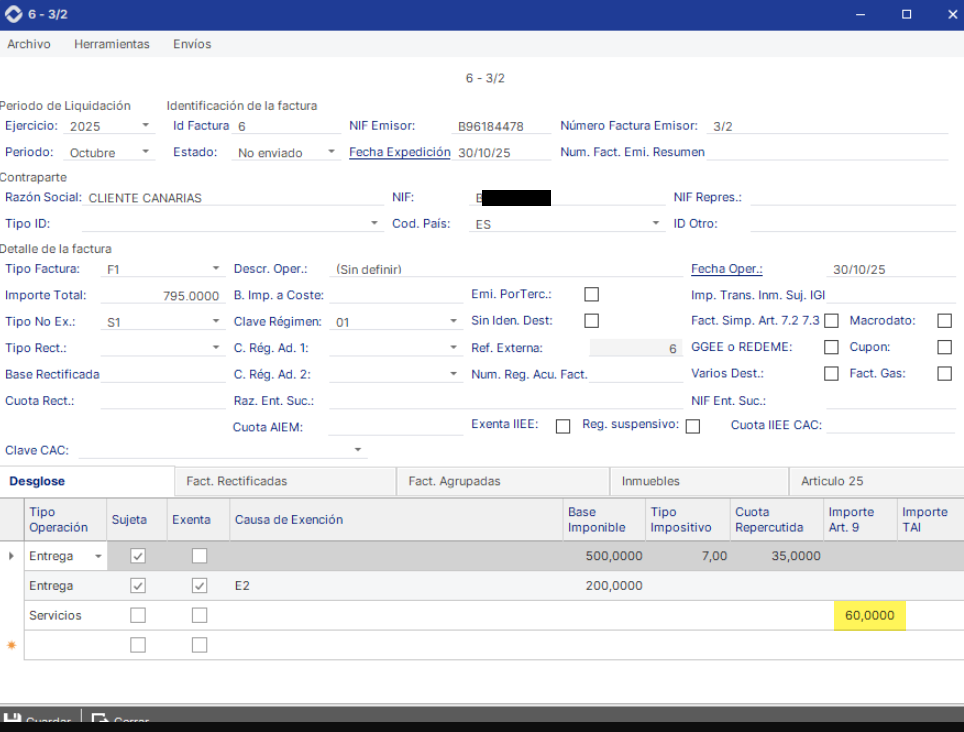Click the Razón Social field
This screenshot has height=732, width=964.
[x=234, y=198]
